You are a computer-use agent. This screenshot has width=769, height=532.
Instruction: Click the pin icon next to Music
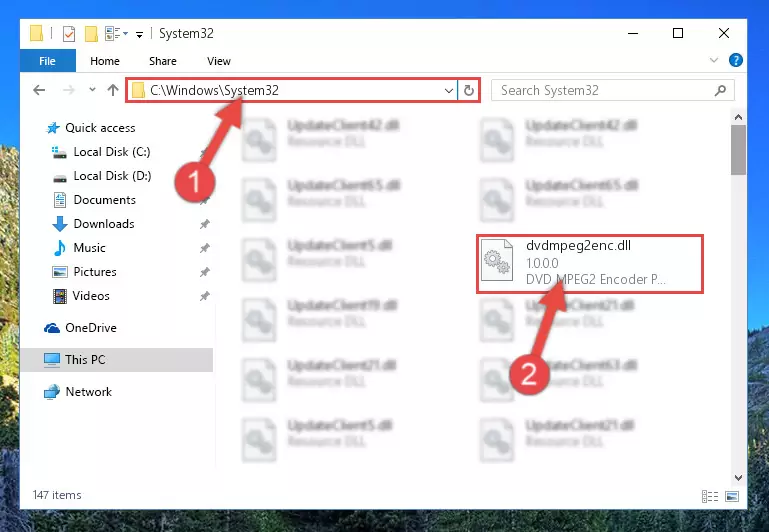click(205, 248)
